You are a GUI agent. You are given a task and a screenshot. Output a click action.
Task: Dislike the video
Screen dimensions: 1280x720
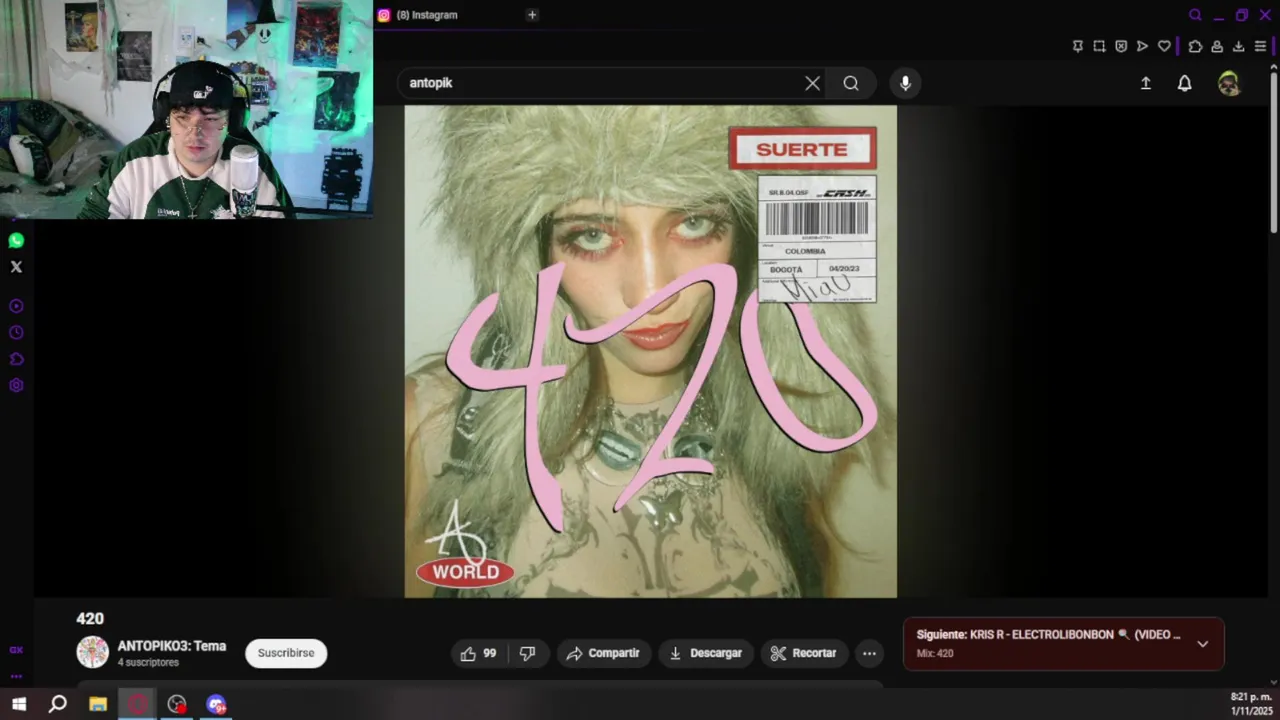click(x=527, y=653)
